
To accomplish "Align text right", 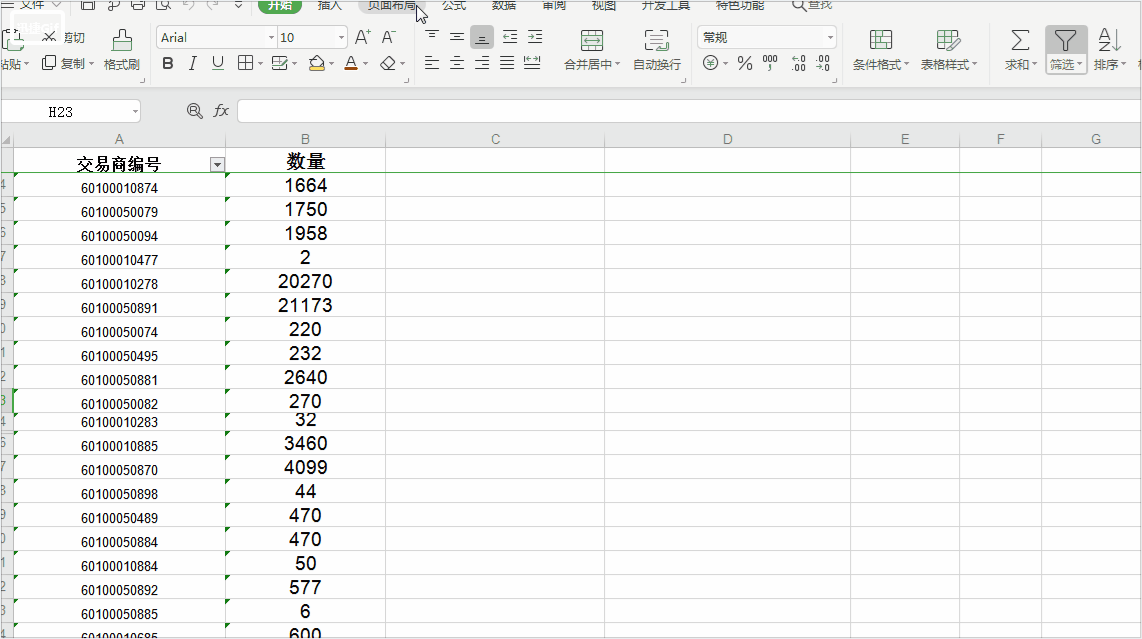I will [x=481, y=63].
